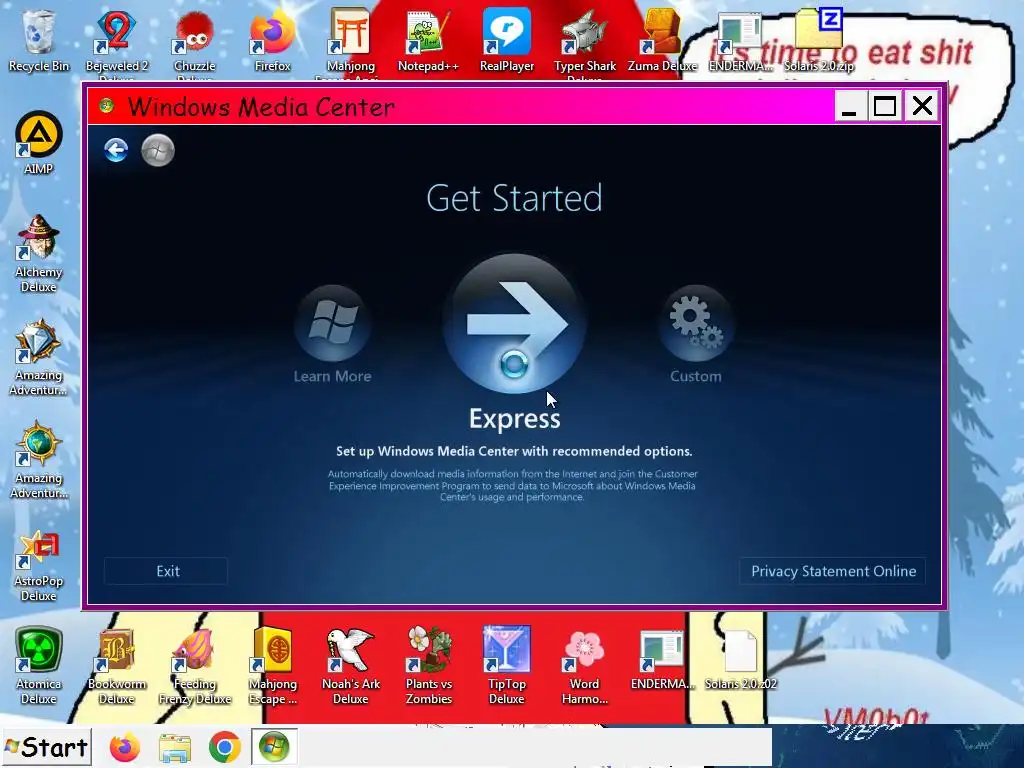Screen dimensions: 1024x768
Task: Select Solaris 2.0.z02 file icon
Action: [x=741, y=660]
